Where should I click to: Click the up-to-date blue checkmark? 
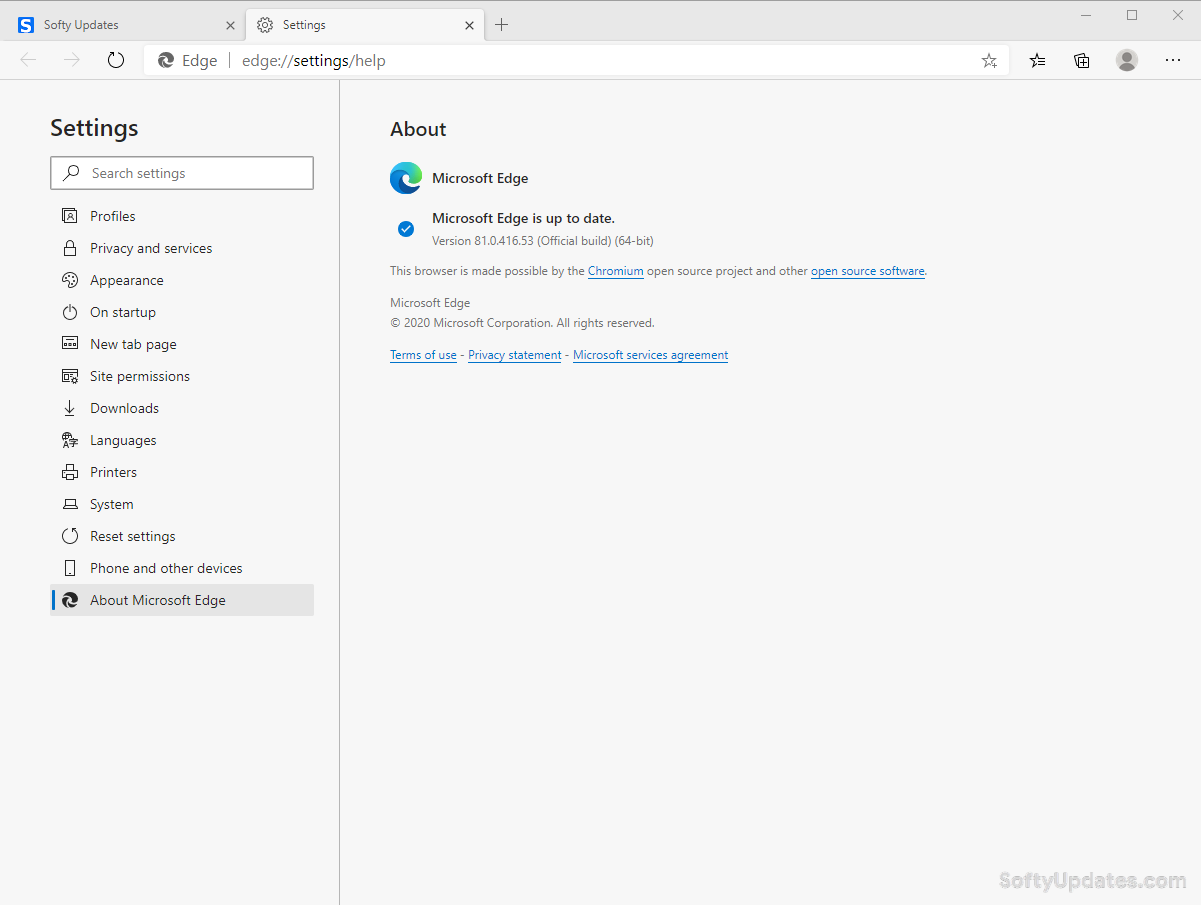406,229
